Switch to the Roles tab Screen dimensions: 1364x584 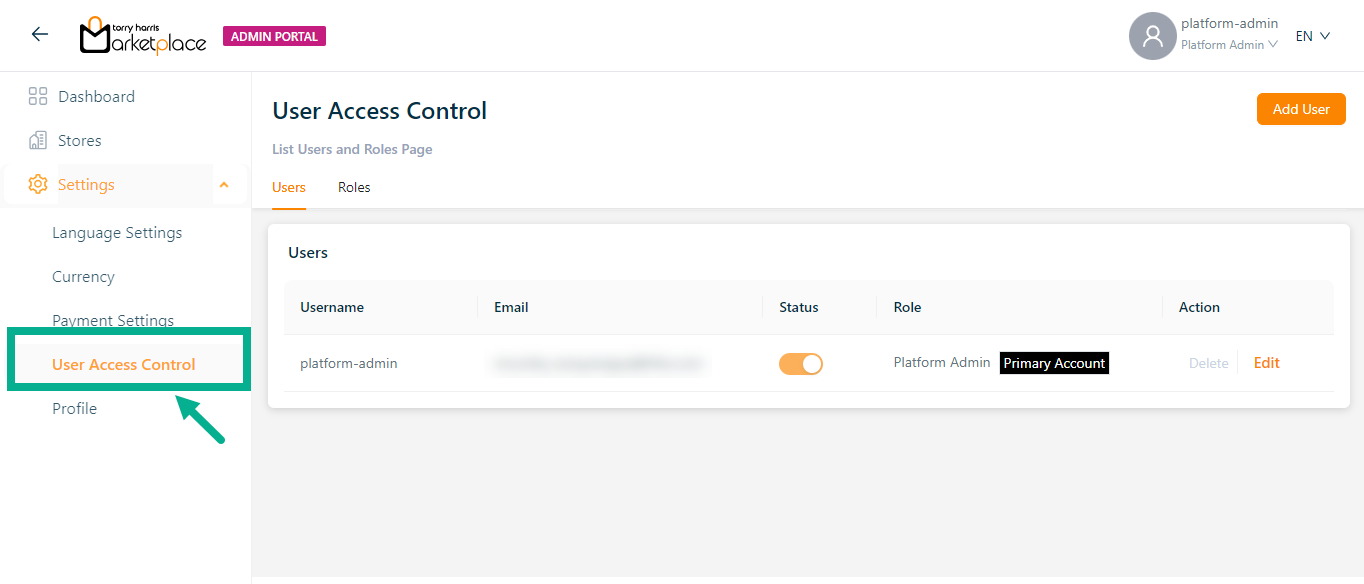click(x=354, y=187)
